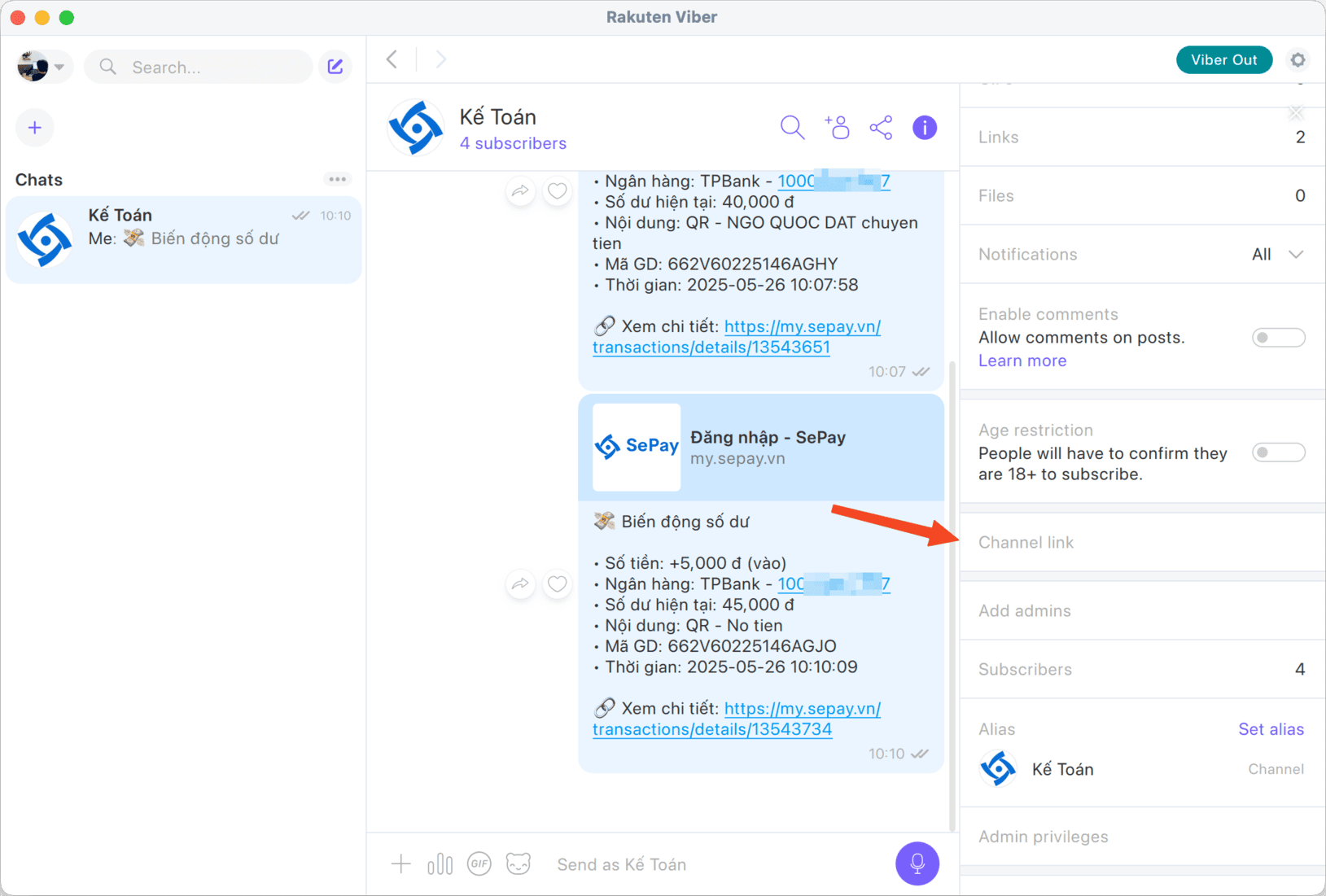Open the GIF picker
This screenshot has width=1326, height=896.
[479, 863]
